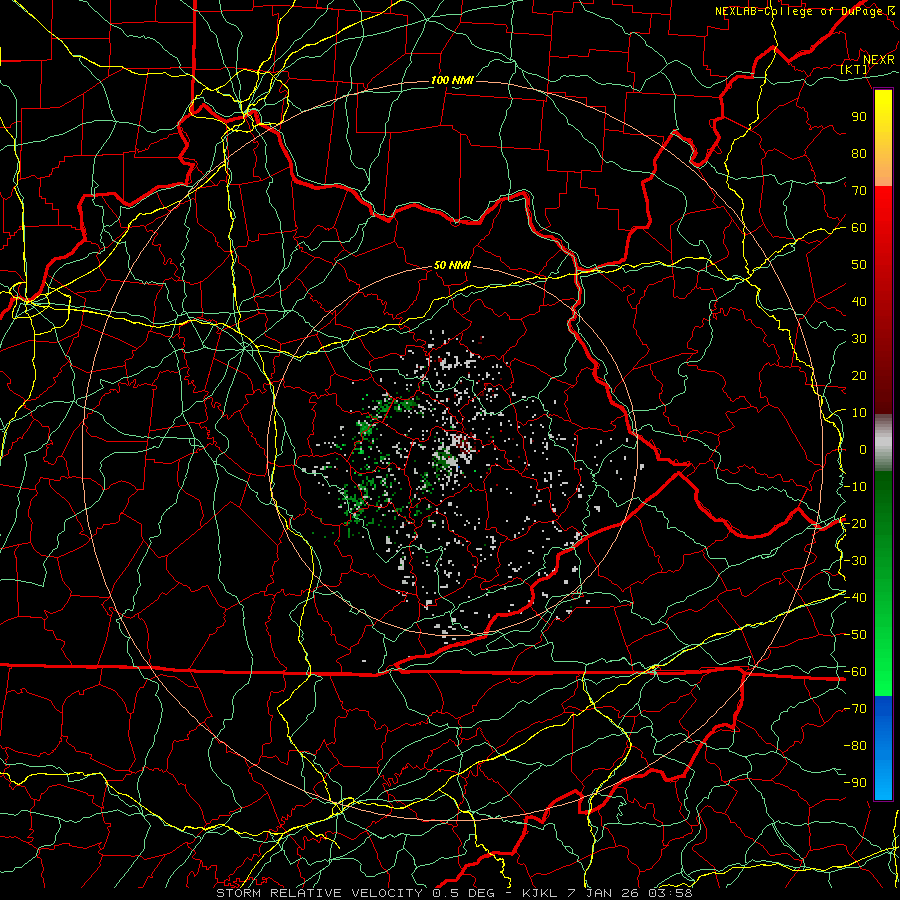Click the 70 value on the velocity scale

pos(859,191)
